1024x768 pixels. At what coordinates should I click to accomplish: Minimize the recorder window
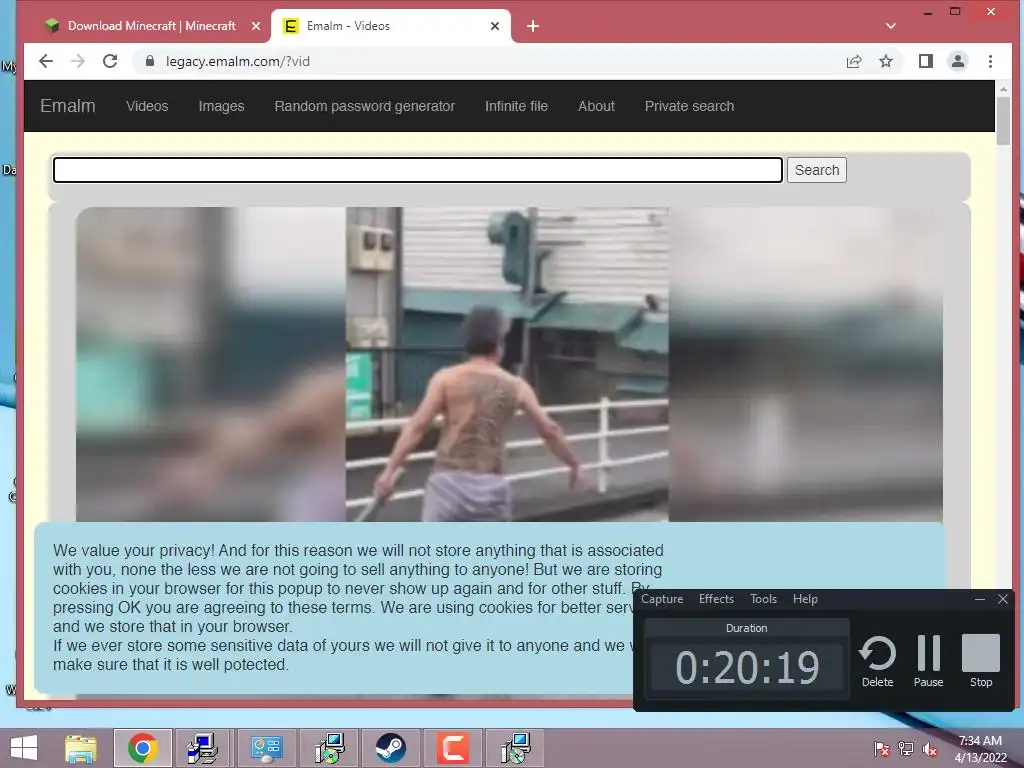[x=980, y=599]
